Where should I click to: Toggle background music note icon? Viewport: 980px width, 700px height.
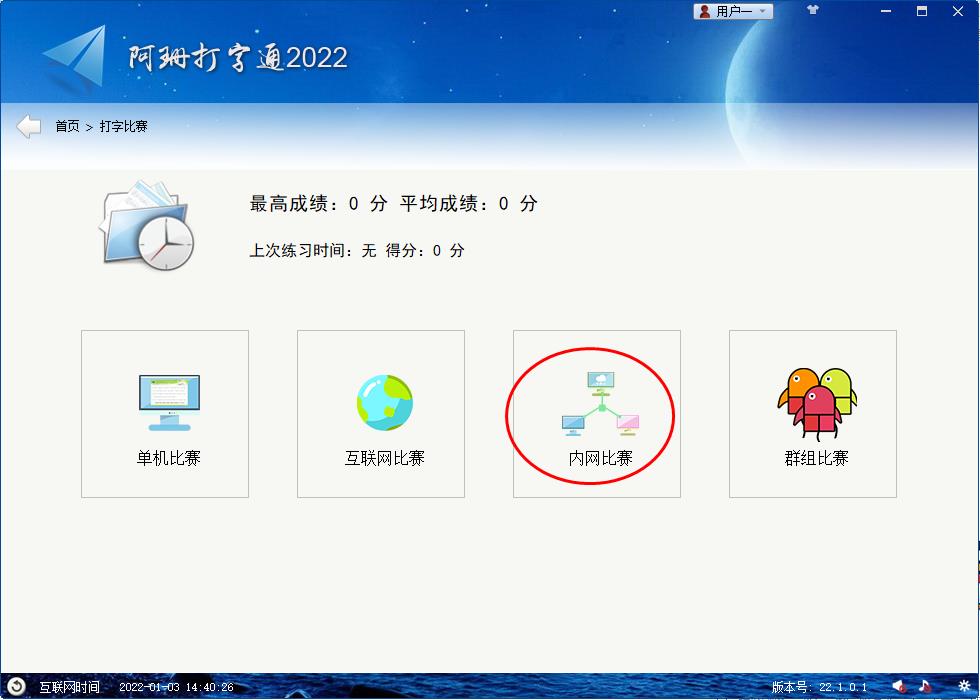(x=926, y=686)
